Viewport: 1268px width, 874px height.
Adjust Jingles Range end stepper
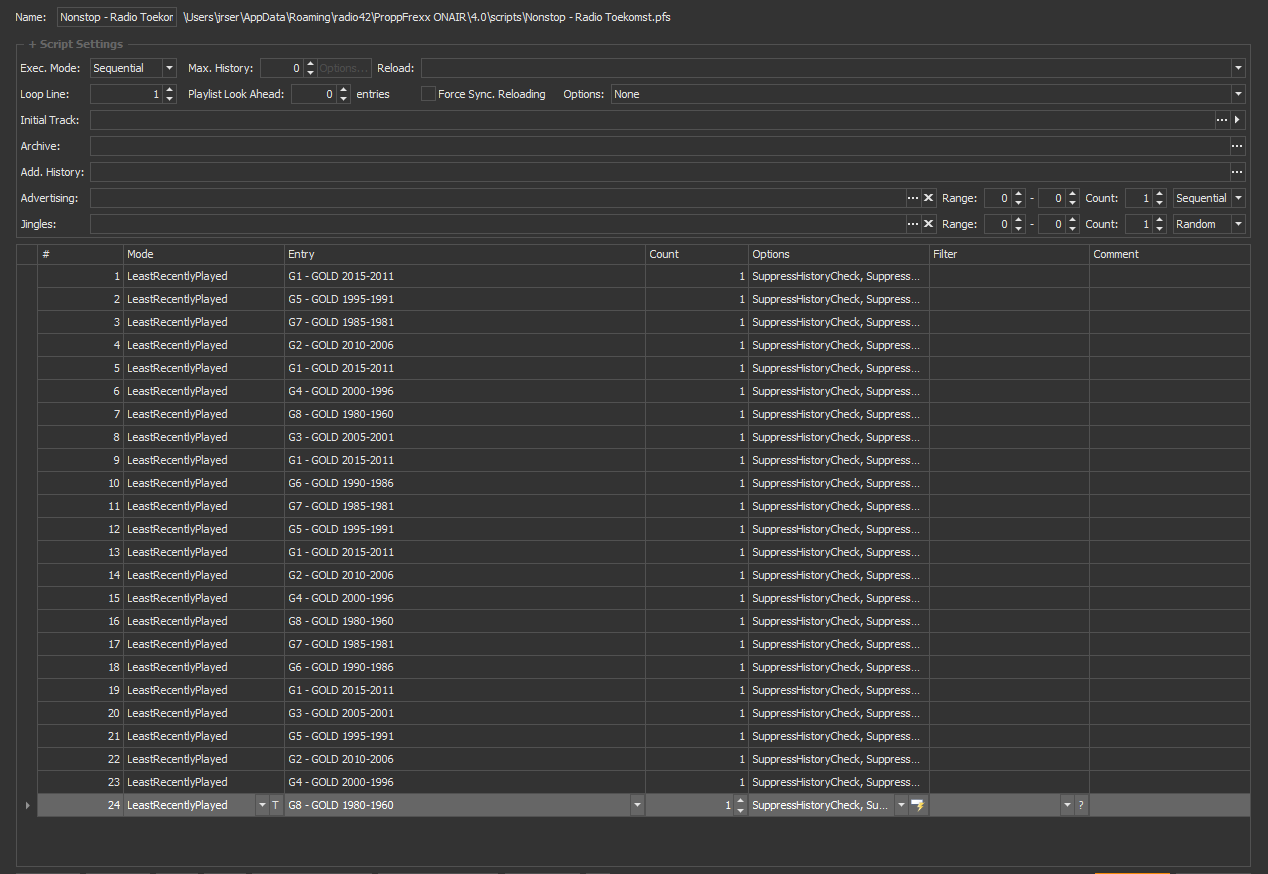1072,224
